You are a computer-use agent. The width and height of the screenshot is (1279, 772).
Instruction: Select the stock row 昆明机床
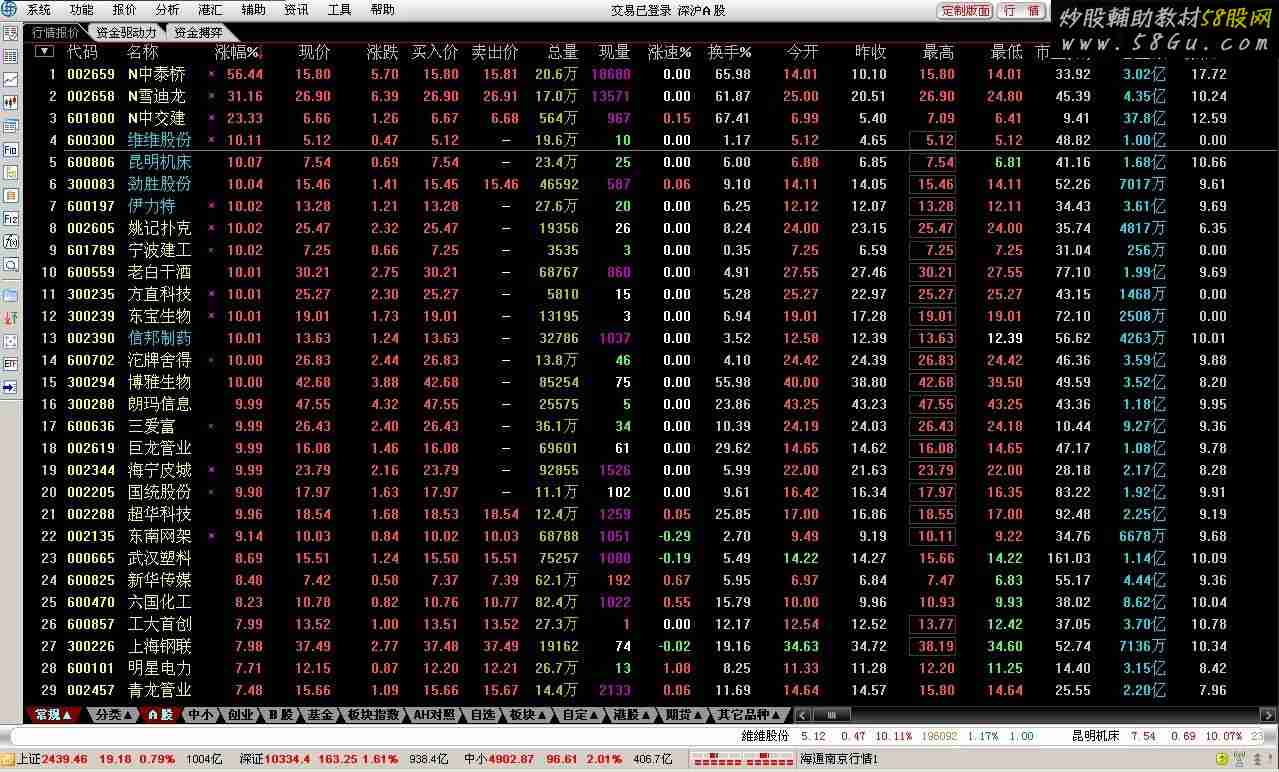(650, 162)
